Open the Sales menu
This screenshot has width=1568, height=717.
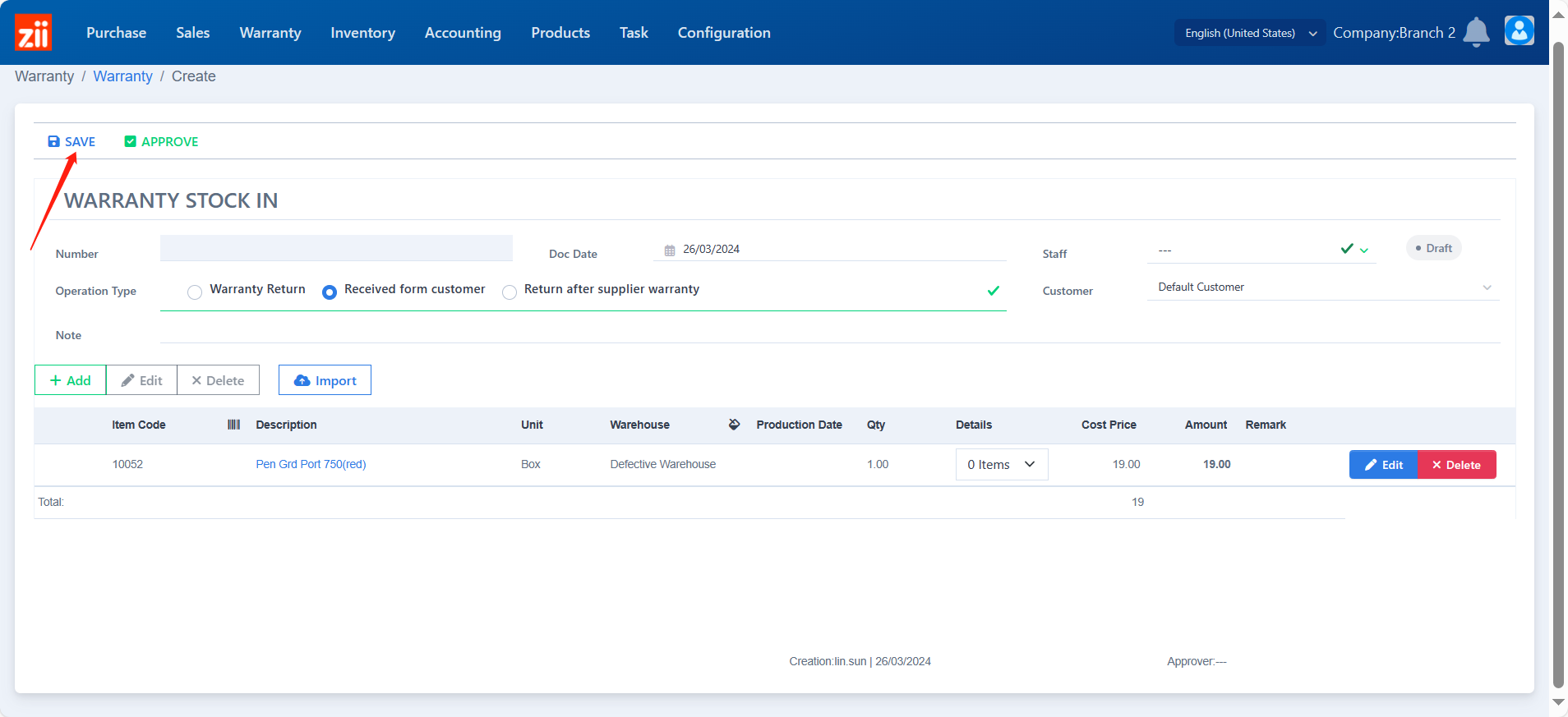[192, 33]
